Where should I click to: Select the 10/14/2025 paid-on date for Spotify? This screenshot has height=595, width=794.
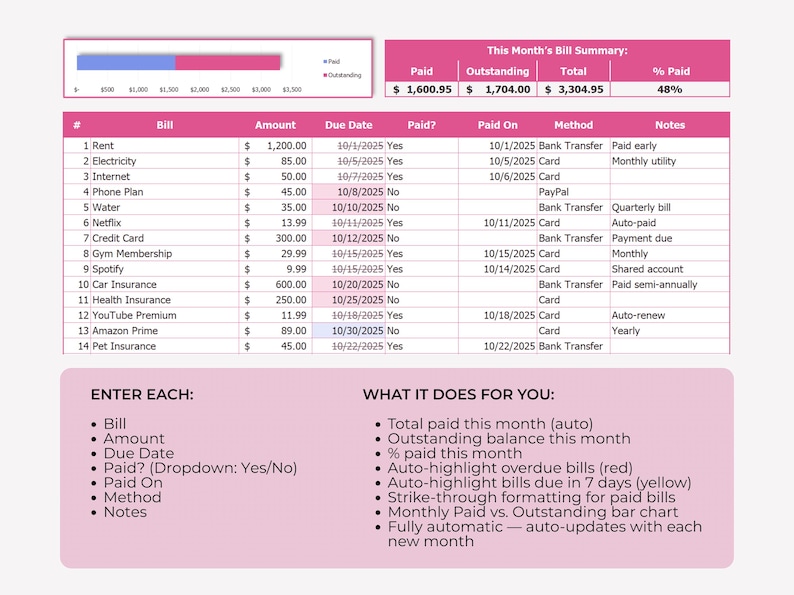[498, 269]
